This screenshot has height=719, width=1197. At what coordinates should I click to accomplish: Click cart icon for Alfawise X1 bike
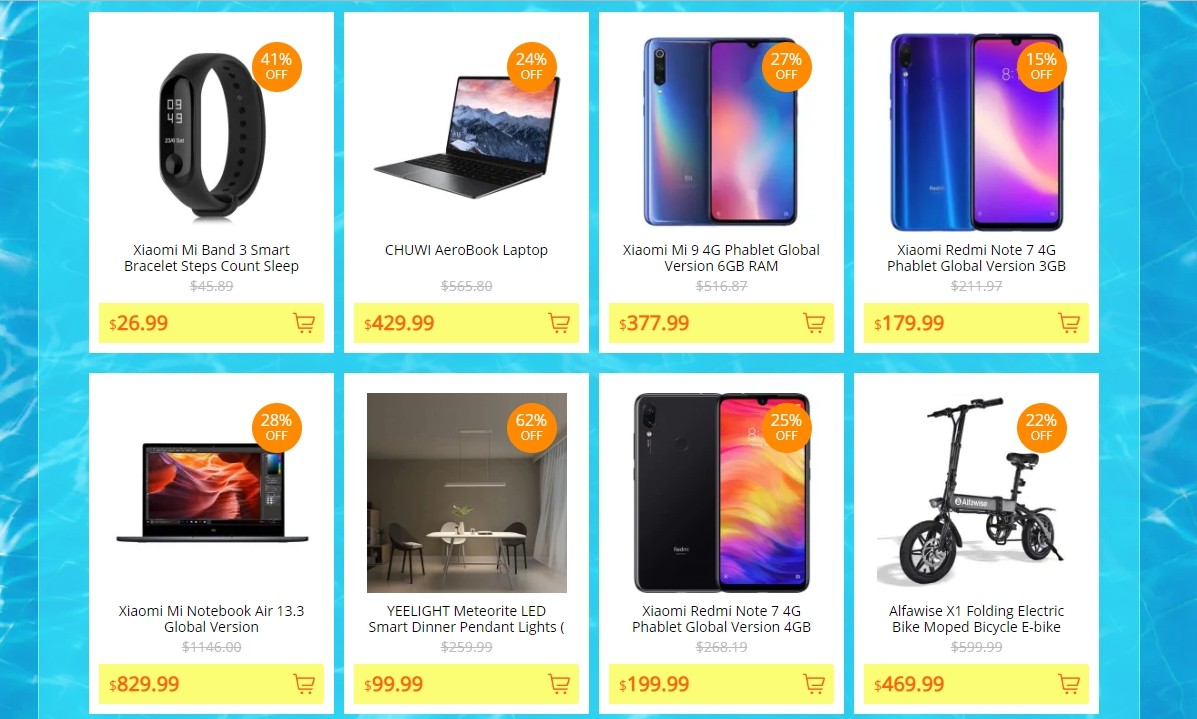[1070, 684]
